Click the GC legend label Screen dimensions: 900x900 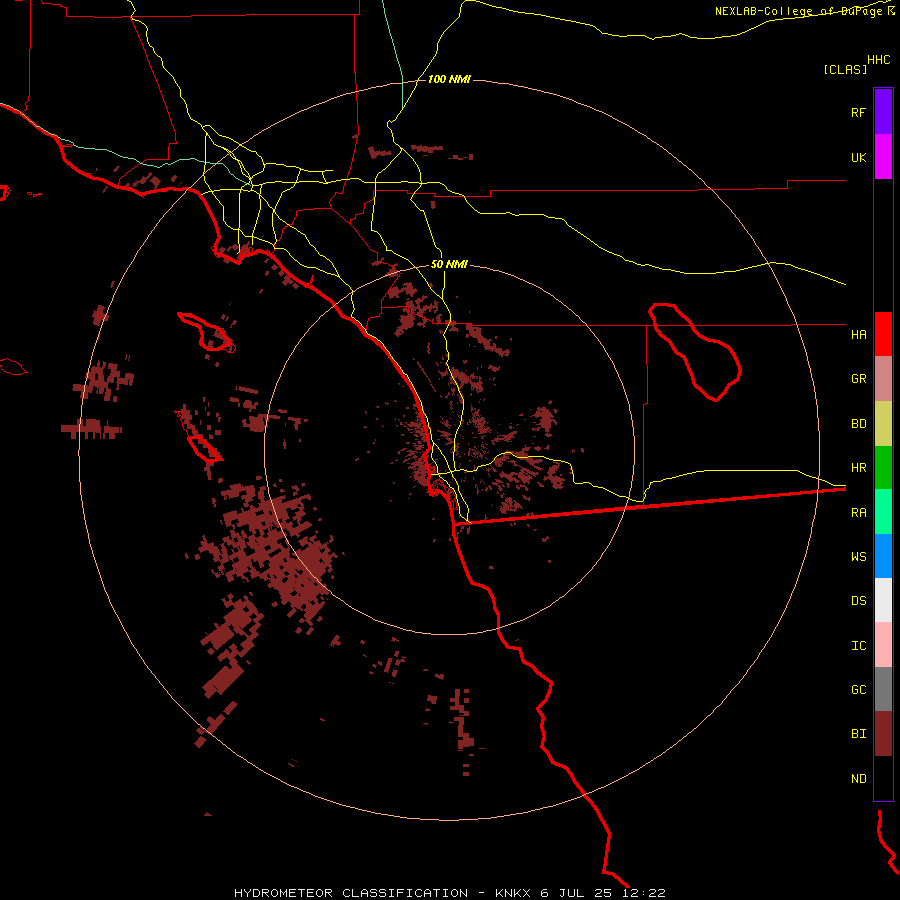coord(858,690)
